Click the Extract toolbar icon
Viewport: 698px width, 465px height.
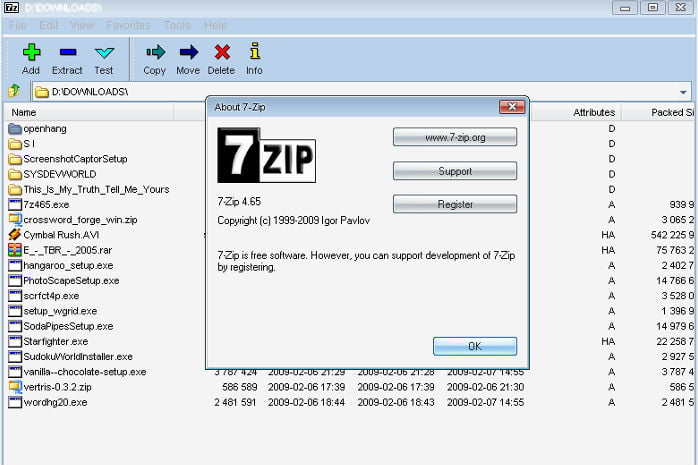click(68, 52)
